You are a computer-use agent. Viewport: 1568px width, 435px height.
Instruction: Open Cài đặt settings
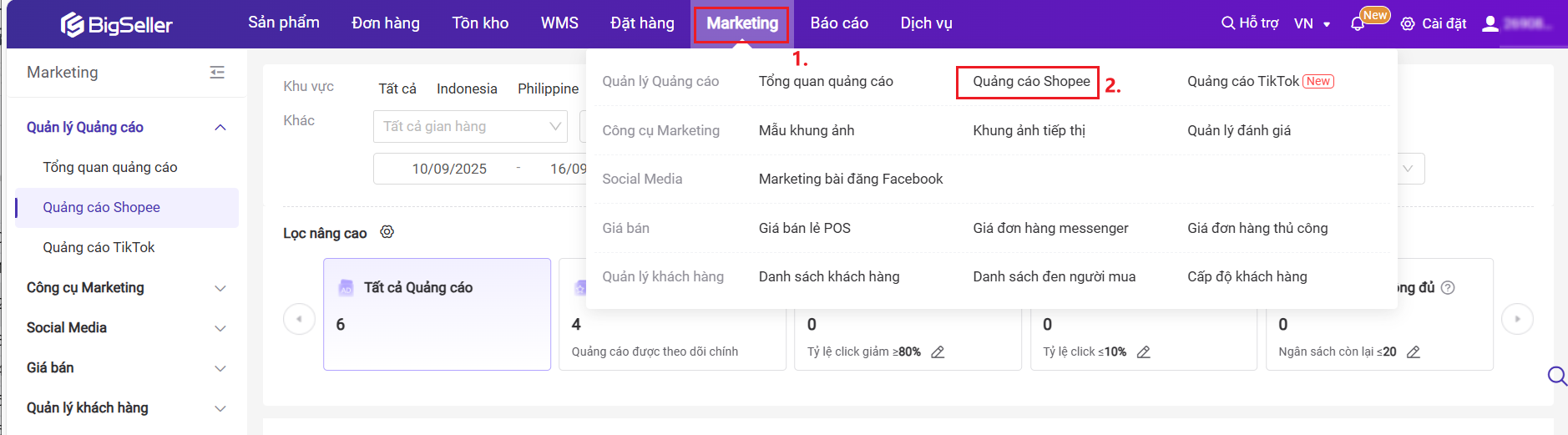coord(1433,23)
